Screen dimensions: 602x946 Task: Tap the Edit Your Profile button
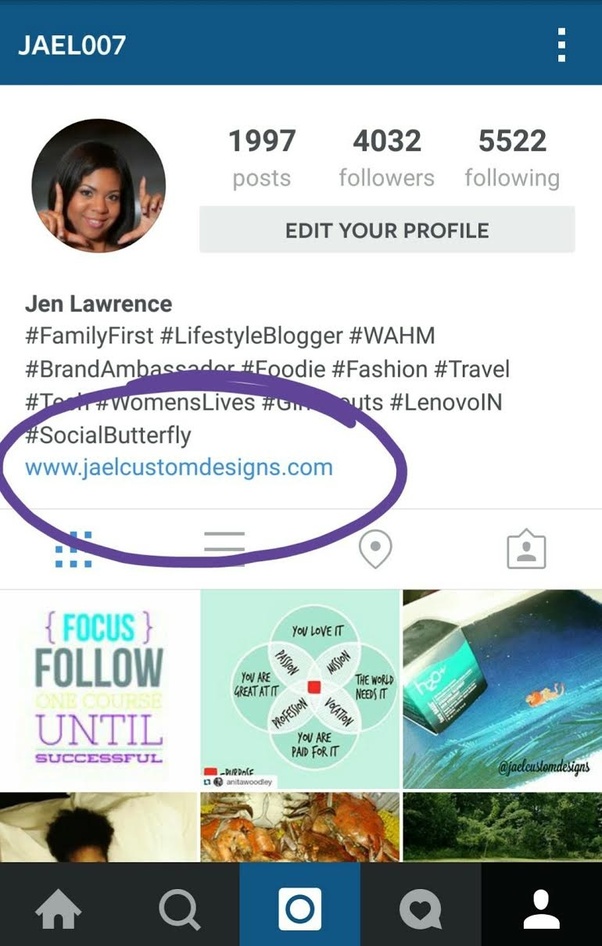pos(387,230)
